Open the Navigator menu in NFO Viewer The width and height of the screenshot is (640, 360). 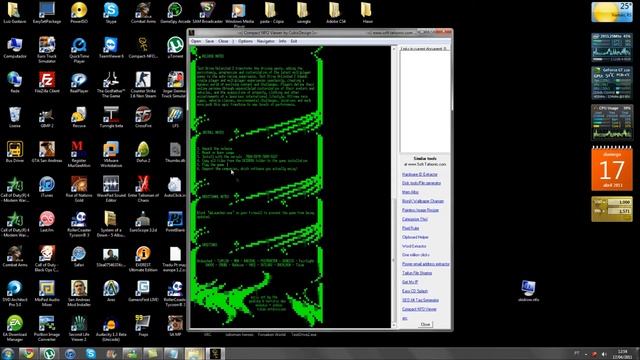[x=266, y=41]
